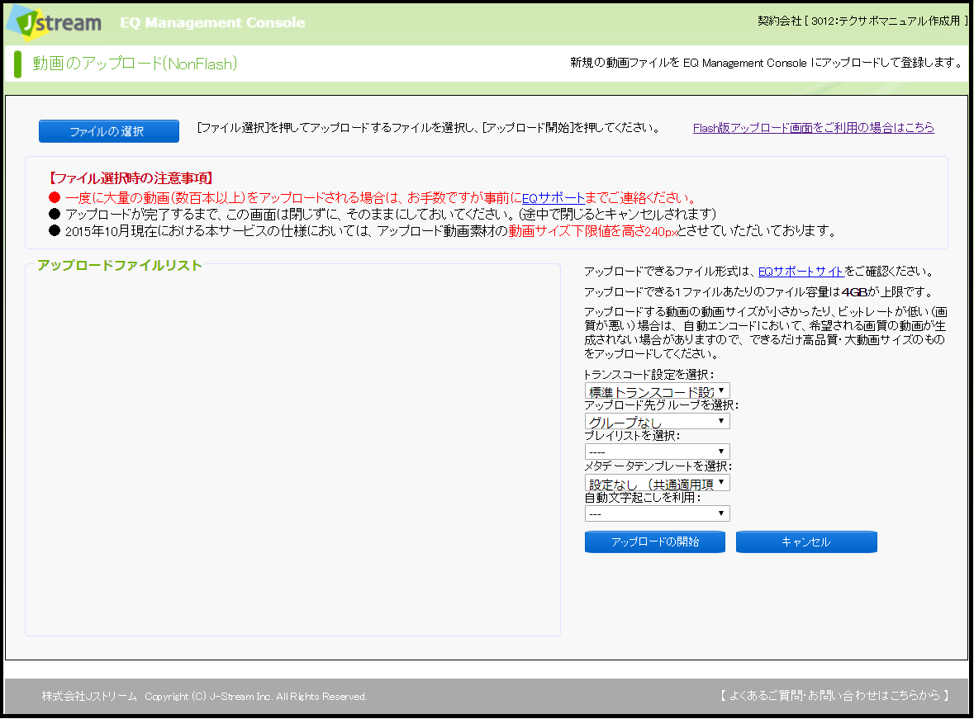The image size is (974, 719).
Task: Click the 動画のアップロード(NonFlash) heading
Action: click(x=135, y=63)
